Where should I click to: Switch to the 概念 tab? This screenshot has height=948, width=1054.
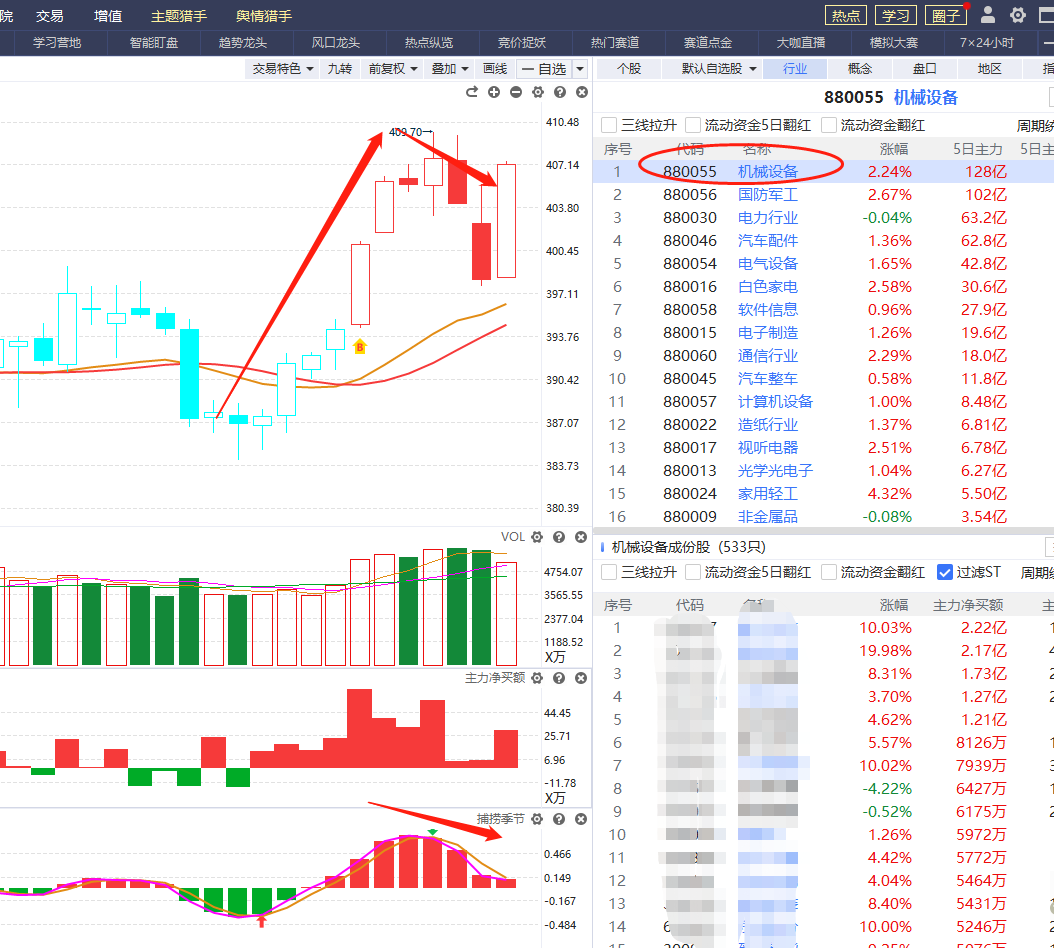click(x=859, y=69)
